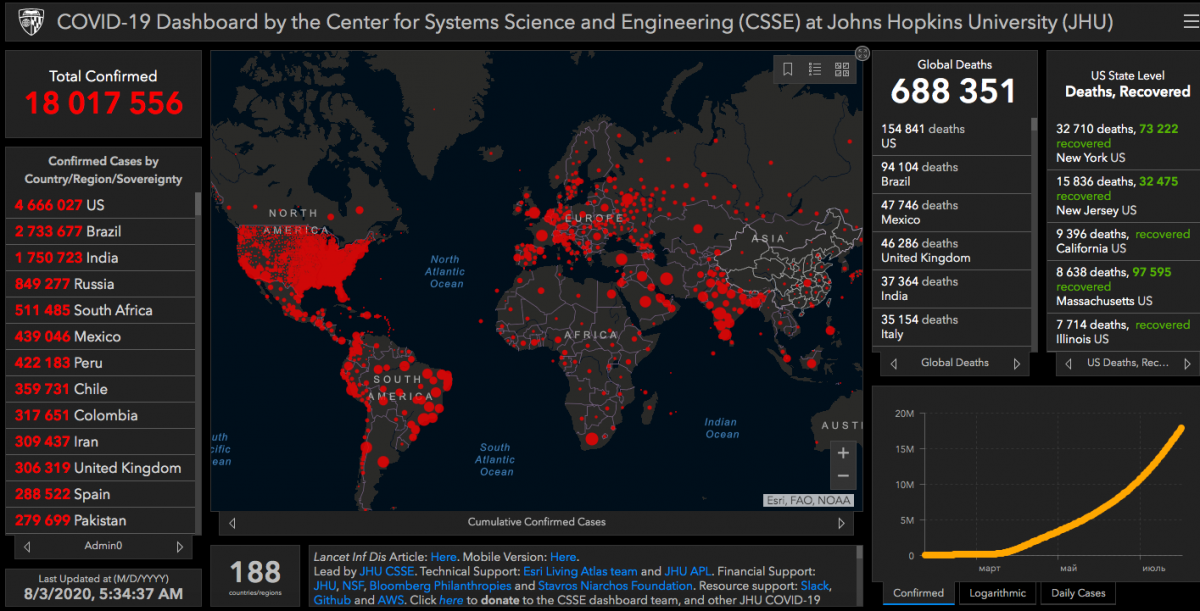The width and height of the screenshot is (1200, 611).
Task: Click the '154 841 deaths US' entry
Action: pos(953,136)
